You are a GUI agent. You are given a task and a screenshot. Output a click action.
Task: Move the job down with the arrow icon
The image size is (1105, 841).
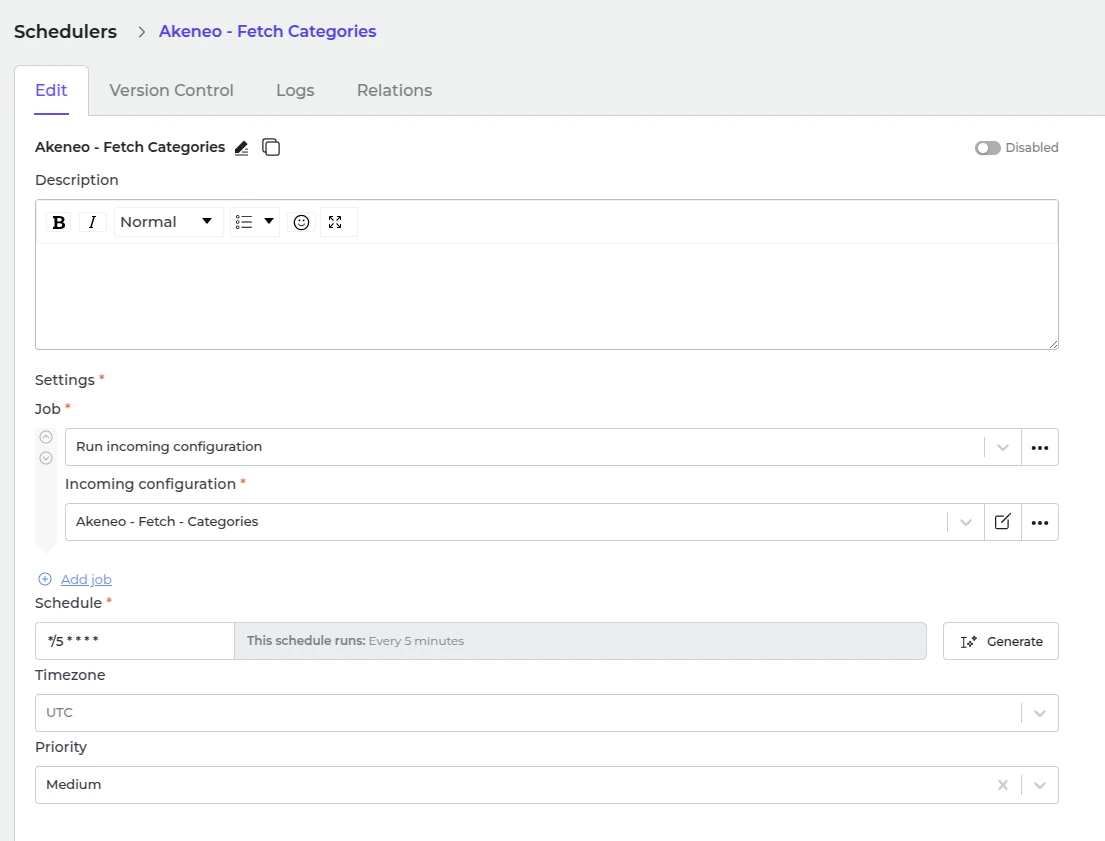pos(46,458)
